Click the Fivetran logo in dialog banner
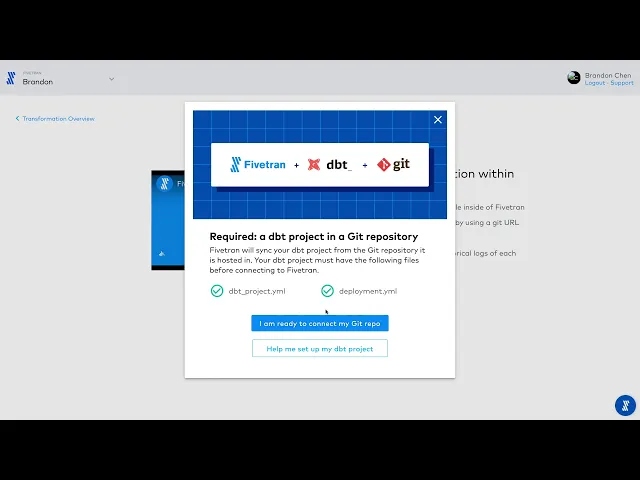This screenshot has width=640, height=480. [x=258, y=164]
